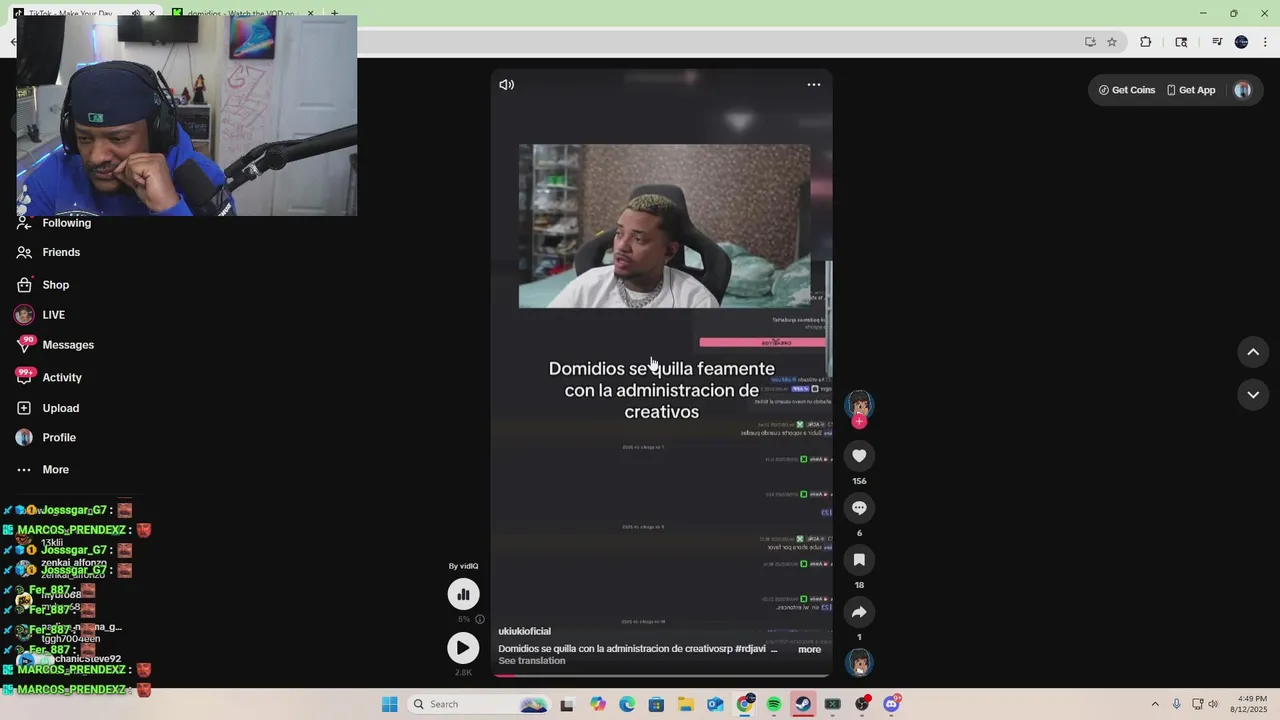Go to next video with down chevron

[1253, 395]
